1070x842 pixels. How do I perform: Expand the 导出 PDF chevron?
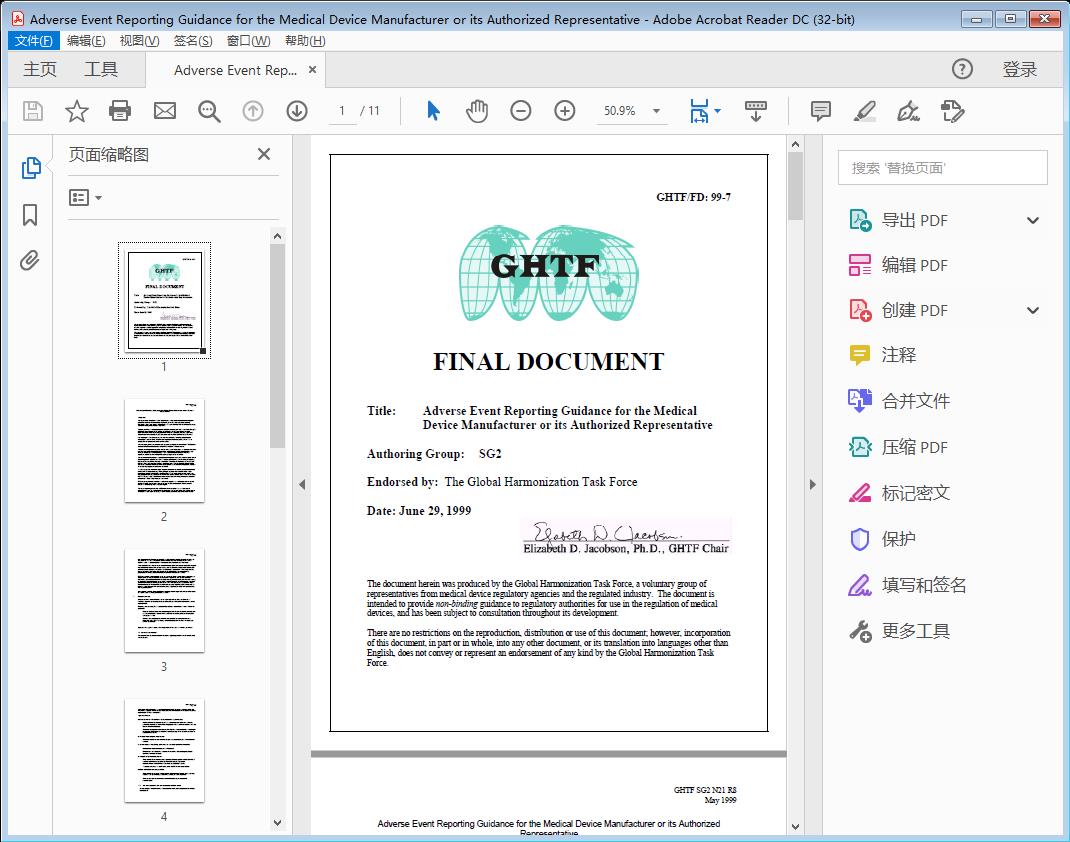click(x=1032, y=219)
